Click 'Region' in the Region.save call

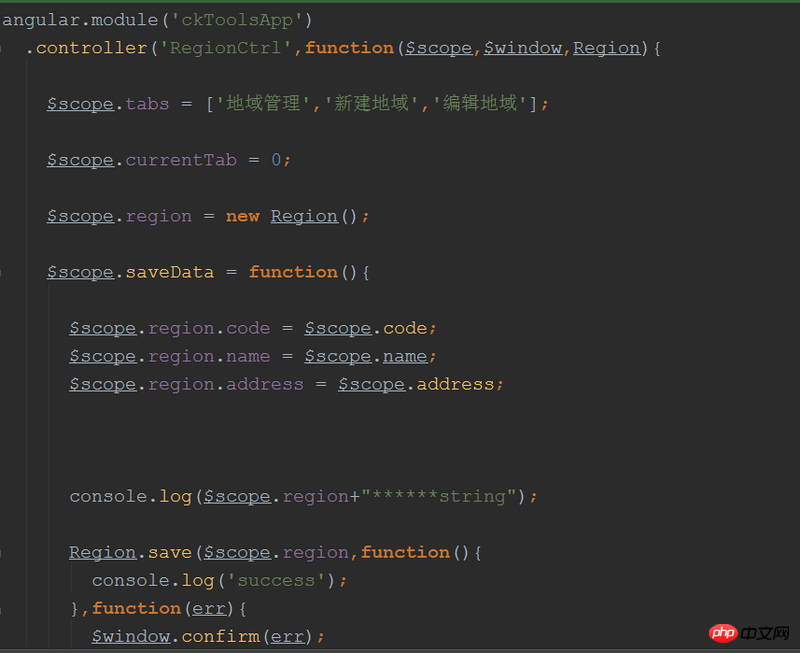click(x=103, y=553)
